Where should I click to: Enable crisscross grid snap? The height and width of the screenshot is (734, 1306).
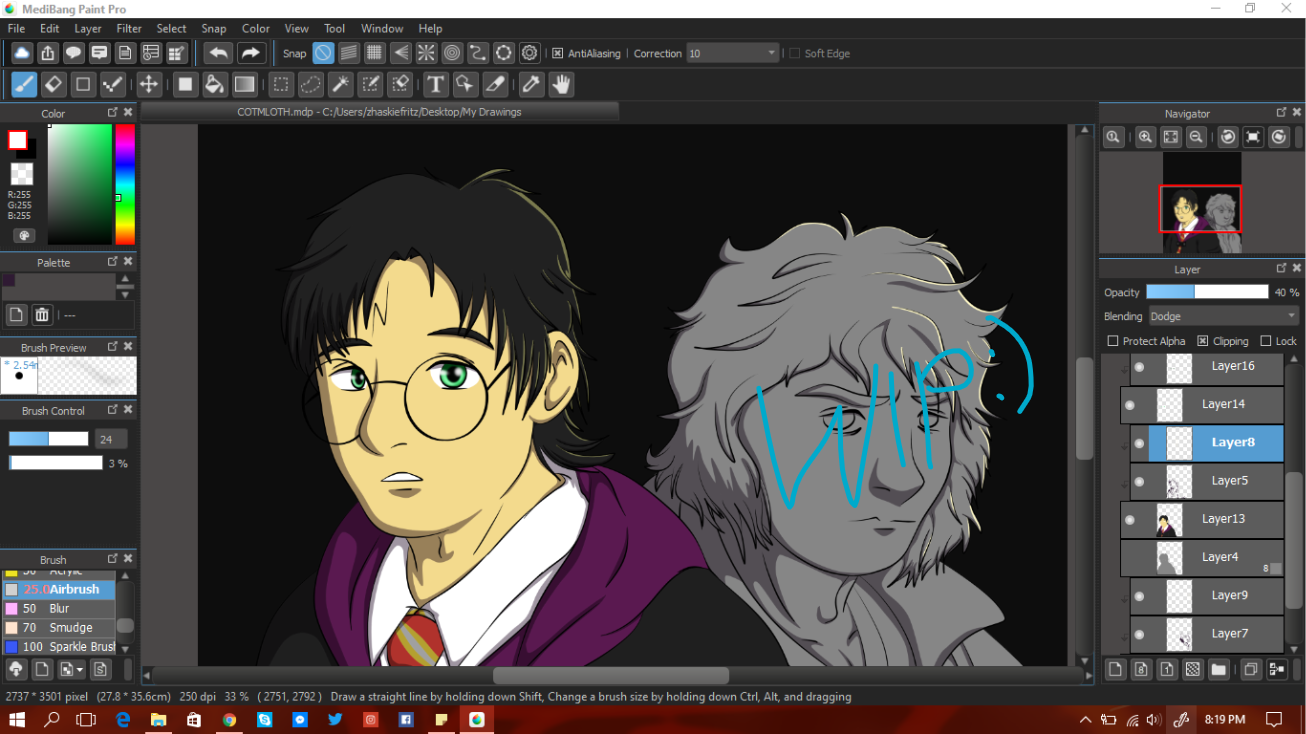click(374, 53)
